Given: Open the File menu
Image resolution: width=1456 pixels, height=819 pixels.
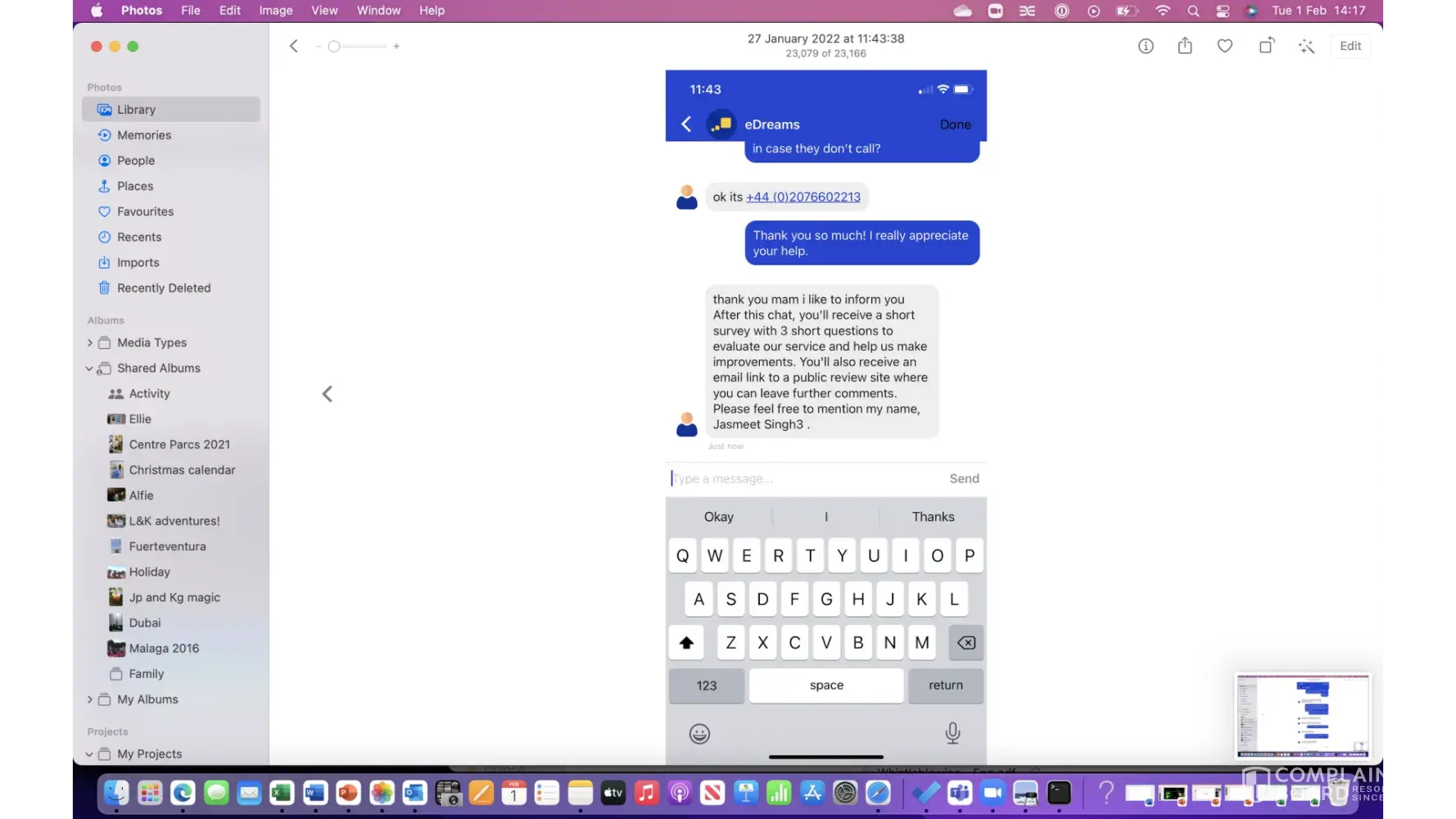Looking at the screenshot, I should [x=191, y=11].
